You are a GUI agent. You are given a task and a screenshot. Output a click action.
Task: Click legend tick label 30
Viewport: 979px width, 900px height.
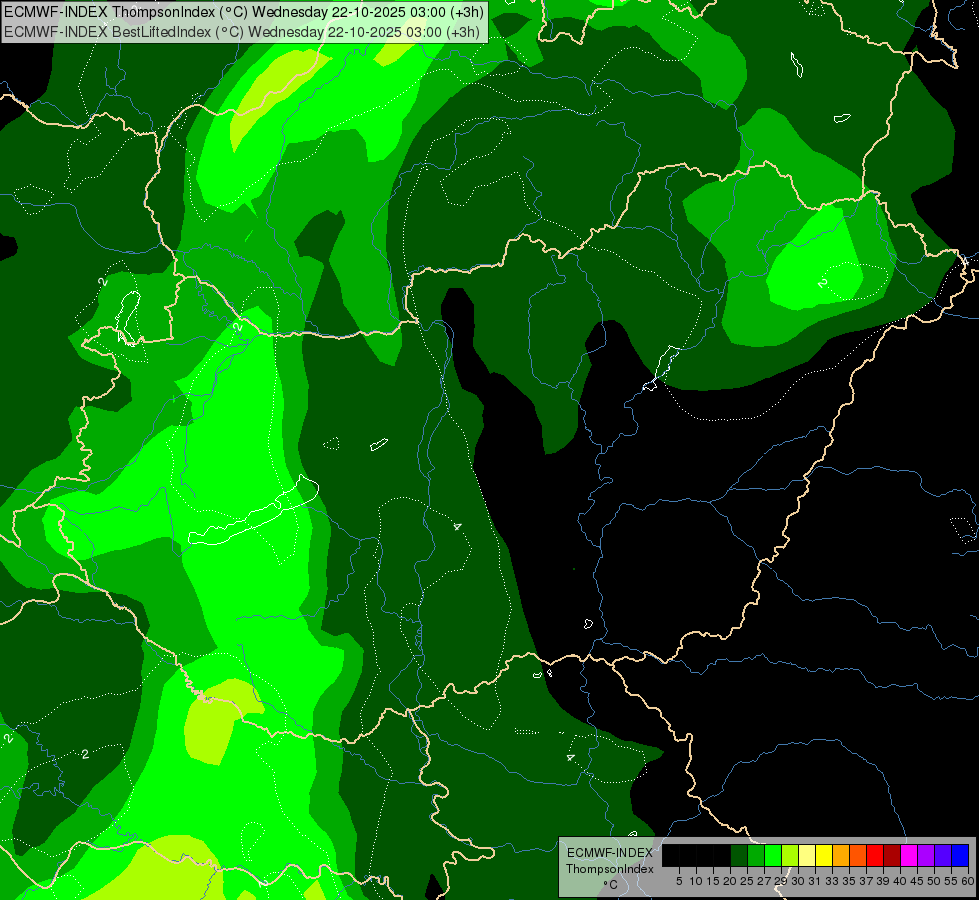click(x=798, y=881)
